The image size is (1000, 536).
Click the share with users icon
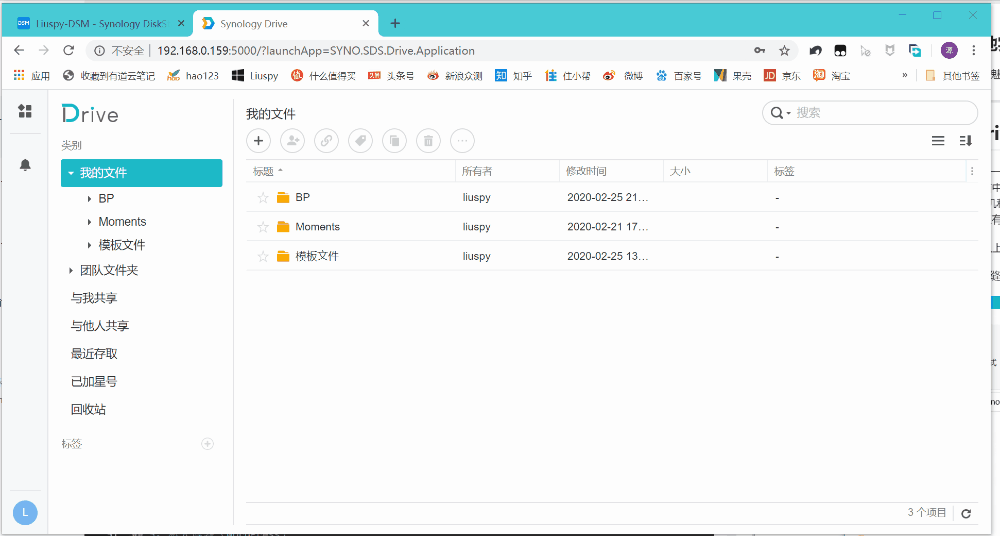tap(292, 141)
